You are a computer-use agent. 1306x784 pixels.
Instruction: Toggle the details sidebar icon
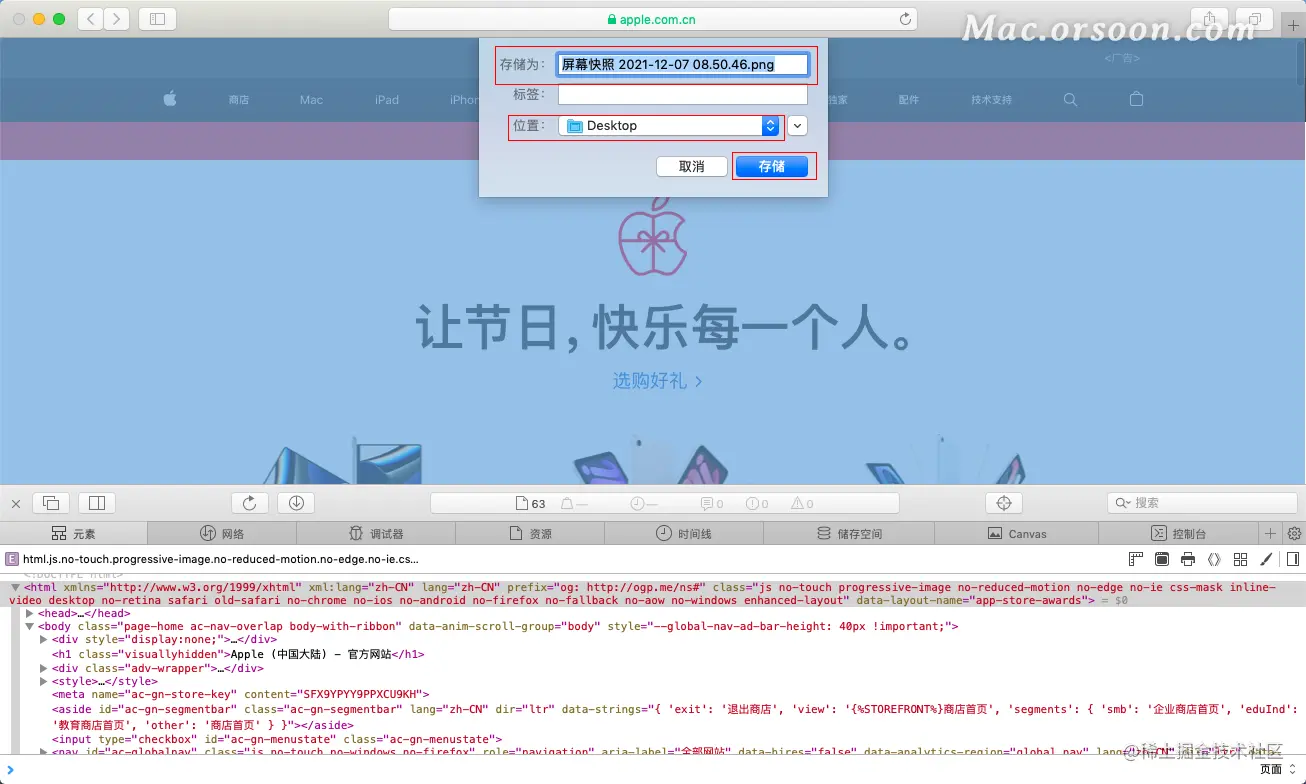coord(1293,559)
